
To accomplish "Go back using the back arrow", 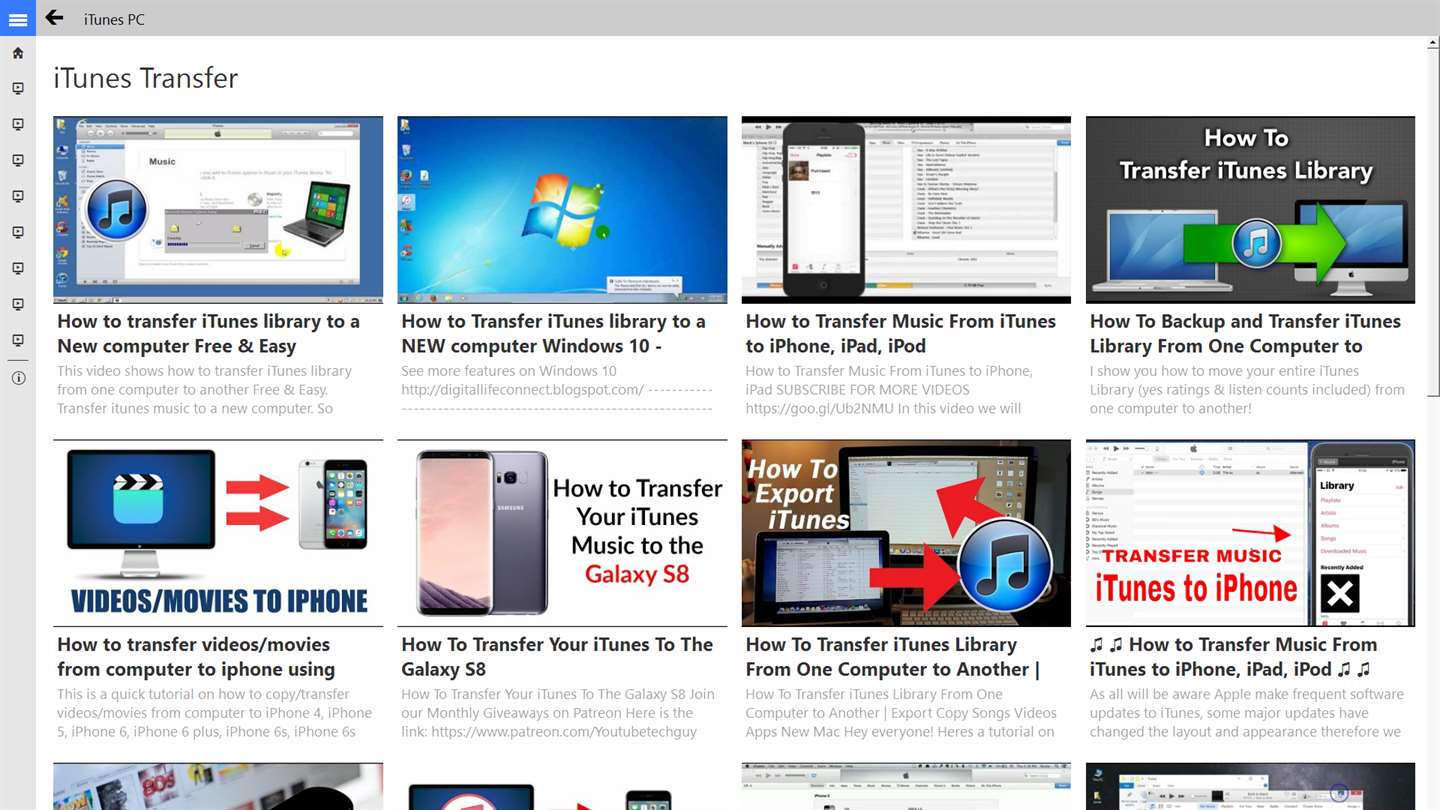I will (x=54, y=18).
